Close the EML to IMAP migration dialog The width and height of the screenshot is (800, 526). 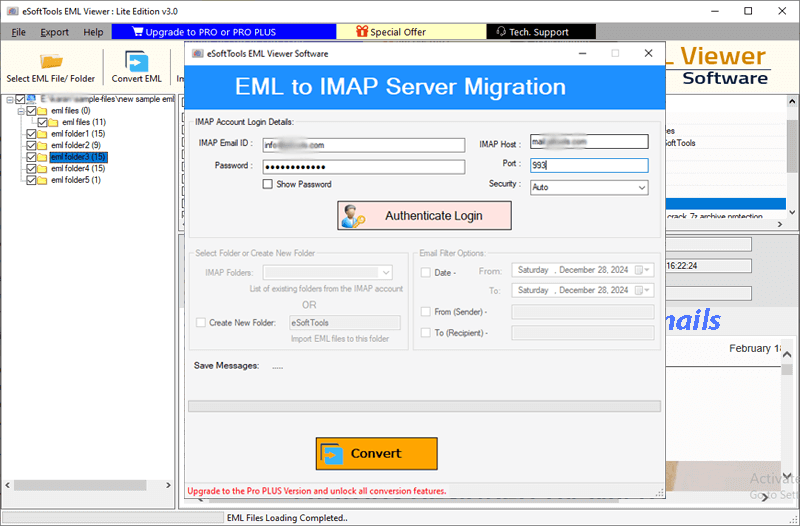point(648,53)
